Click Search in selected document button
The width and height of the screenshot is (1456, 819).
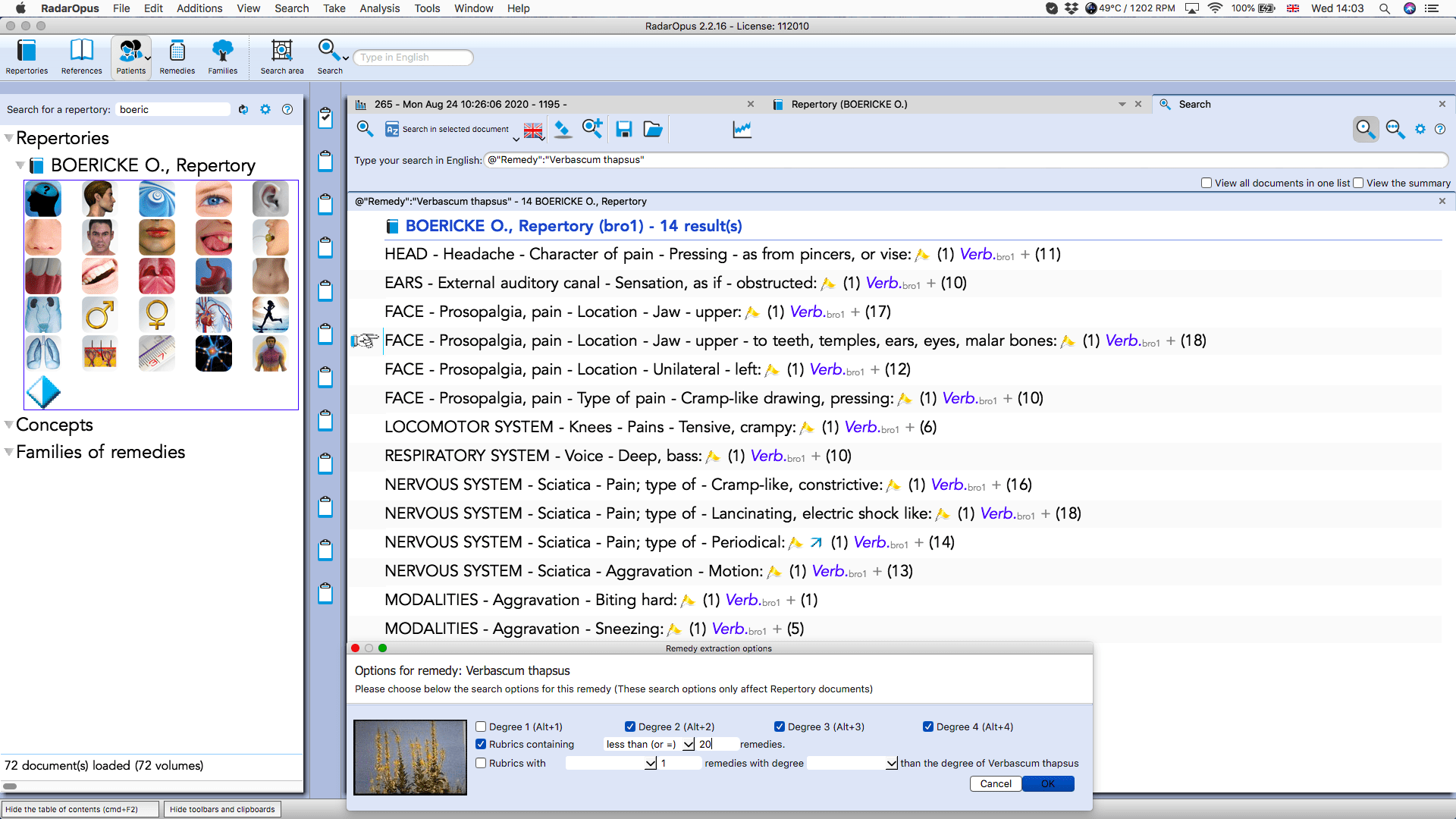[447, 130]
